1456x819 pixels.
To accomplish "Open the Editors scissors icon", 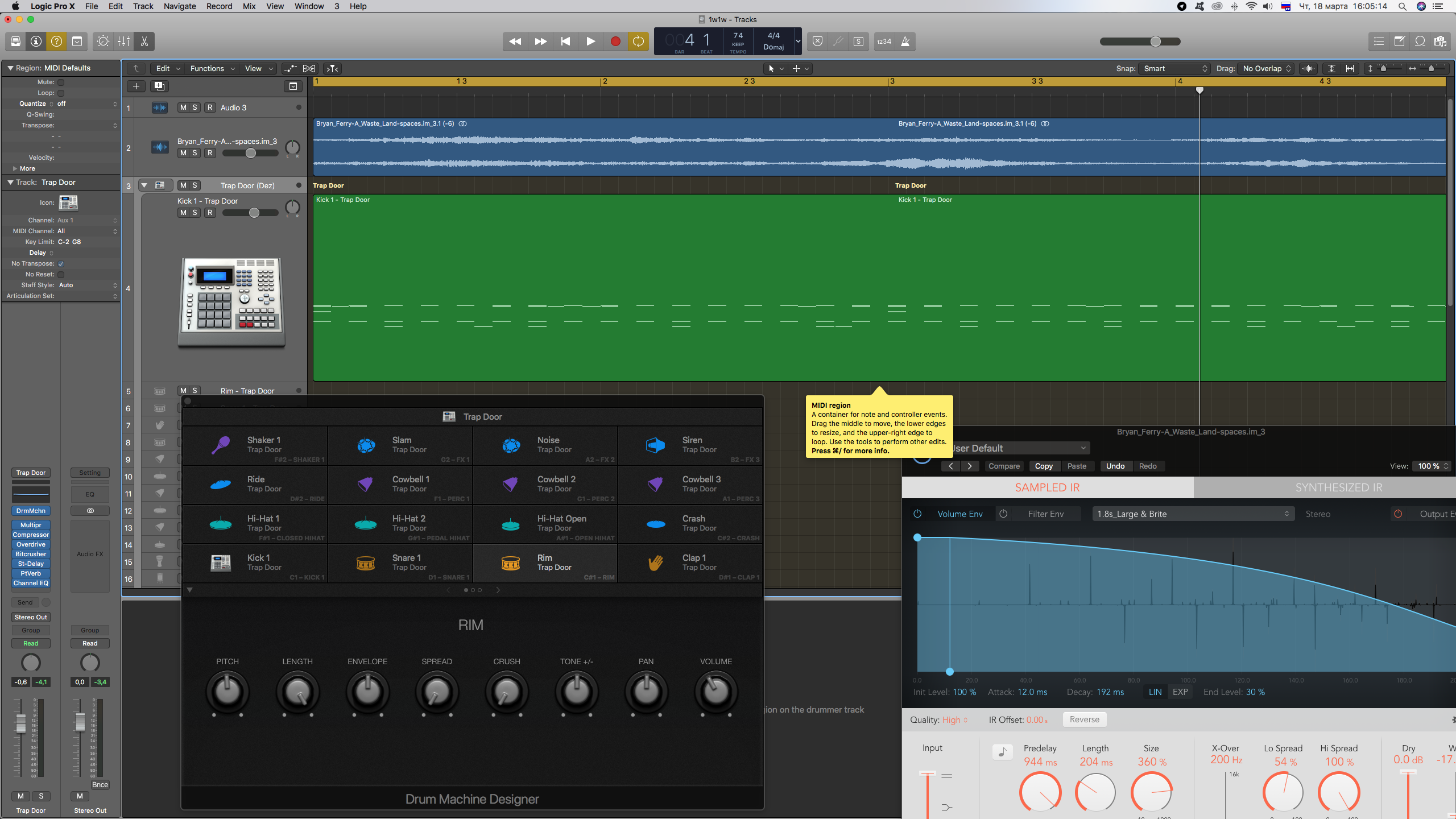I will click(x=144, y=42).
